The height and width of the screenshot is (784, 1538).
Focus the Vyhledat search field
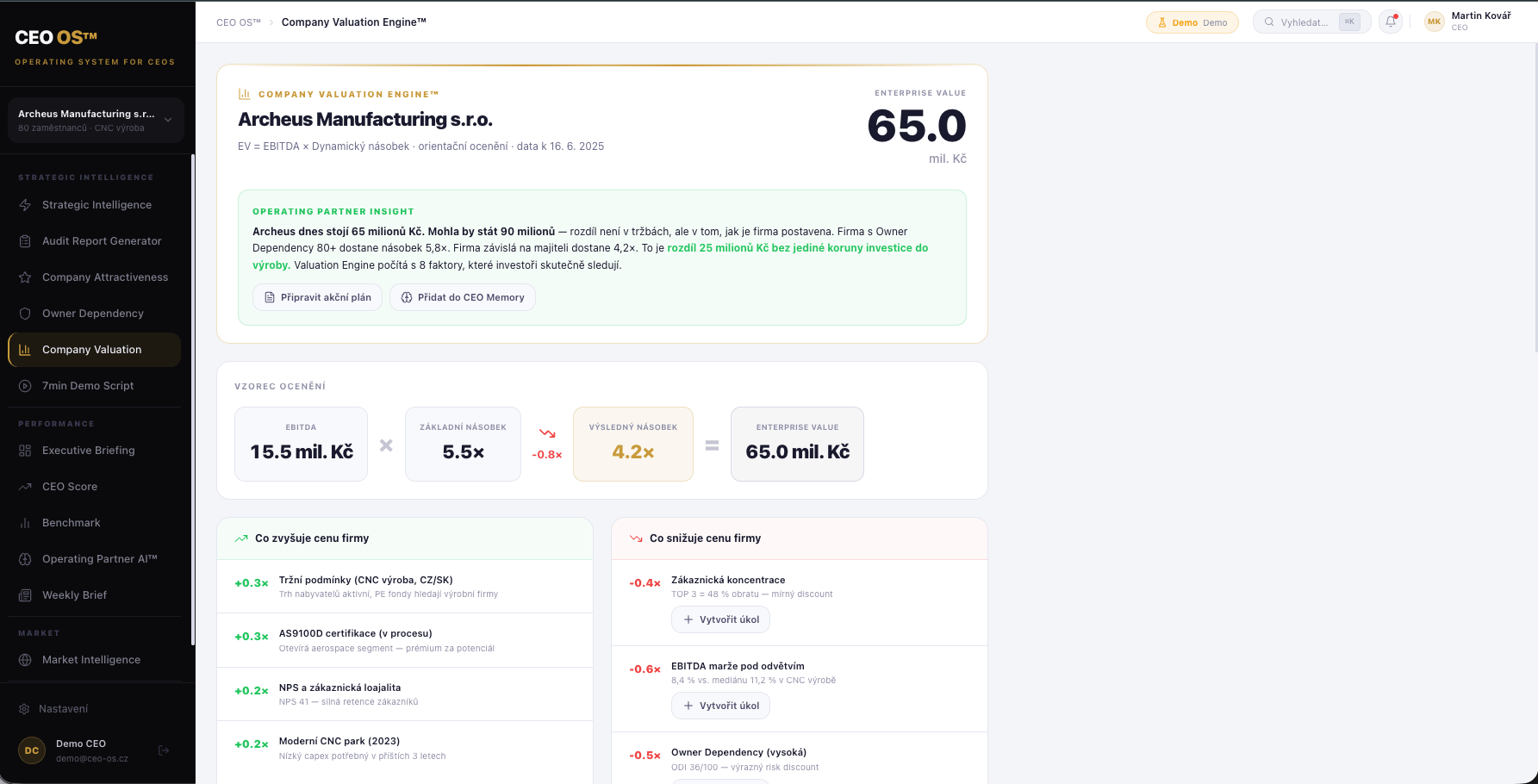1311,22
